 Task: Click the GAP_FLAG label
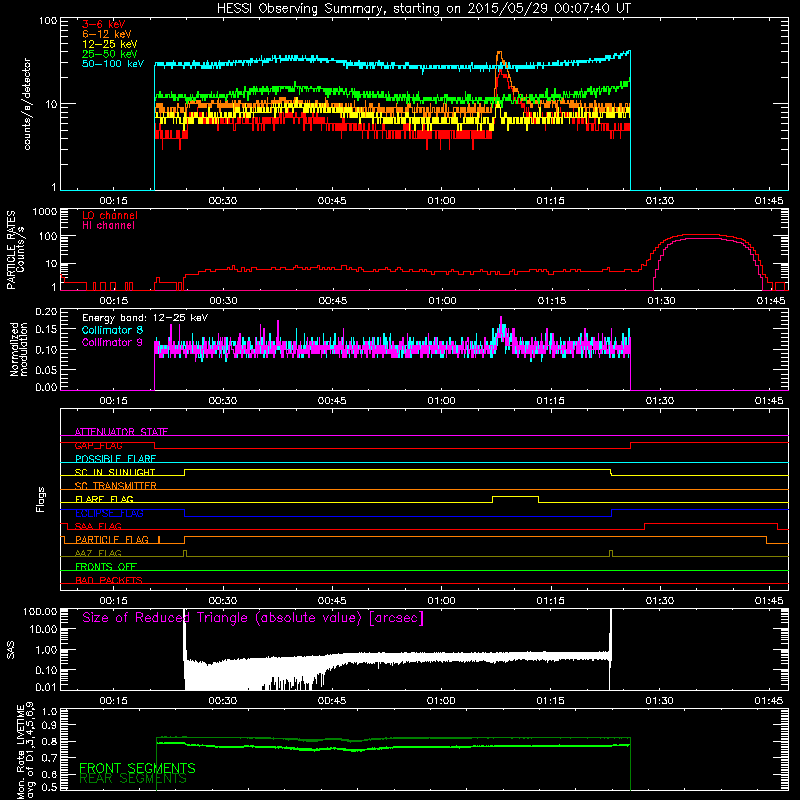click(x=98, y=445)
